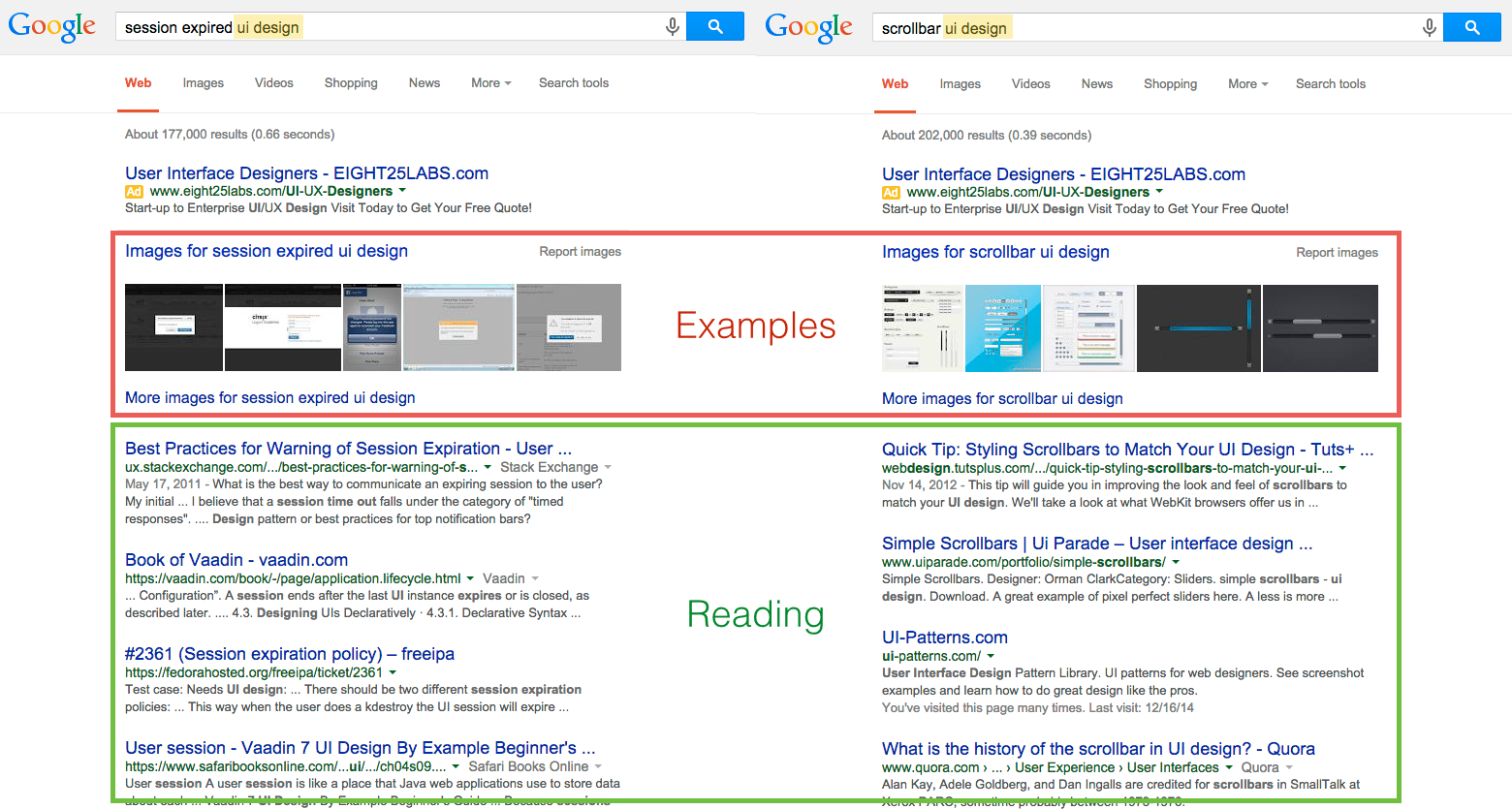1512x809 pixels.
Task: Open dropdown arrow after ui-patterns.com URL
Action: (x=991, y=657)
